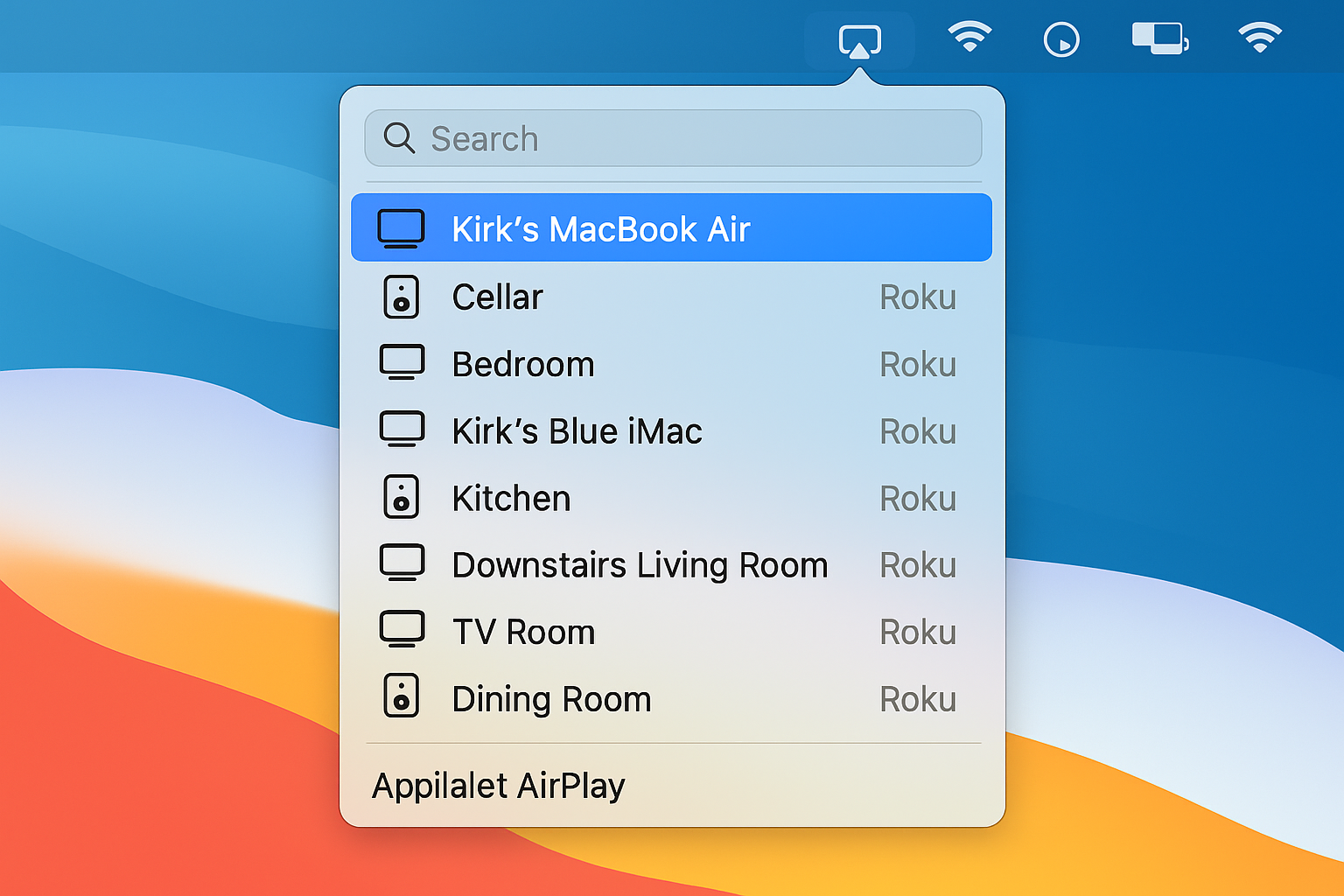Open the Wi-Fi menu bar icon
The height and width of the screenshot is (896, 1344).
[969, 38]
